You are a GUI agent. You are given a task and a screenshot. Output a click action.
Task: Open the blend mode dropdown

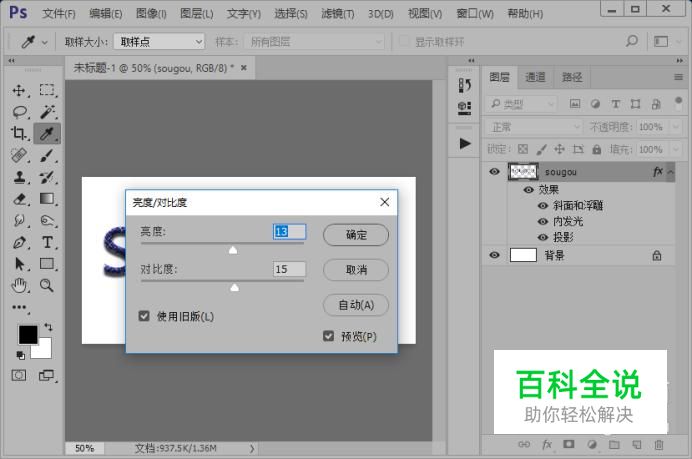534,127
